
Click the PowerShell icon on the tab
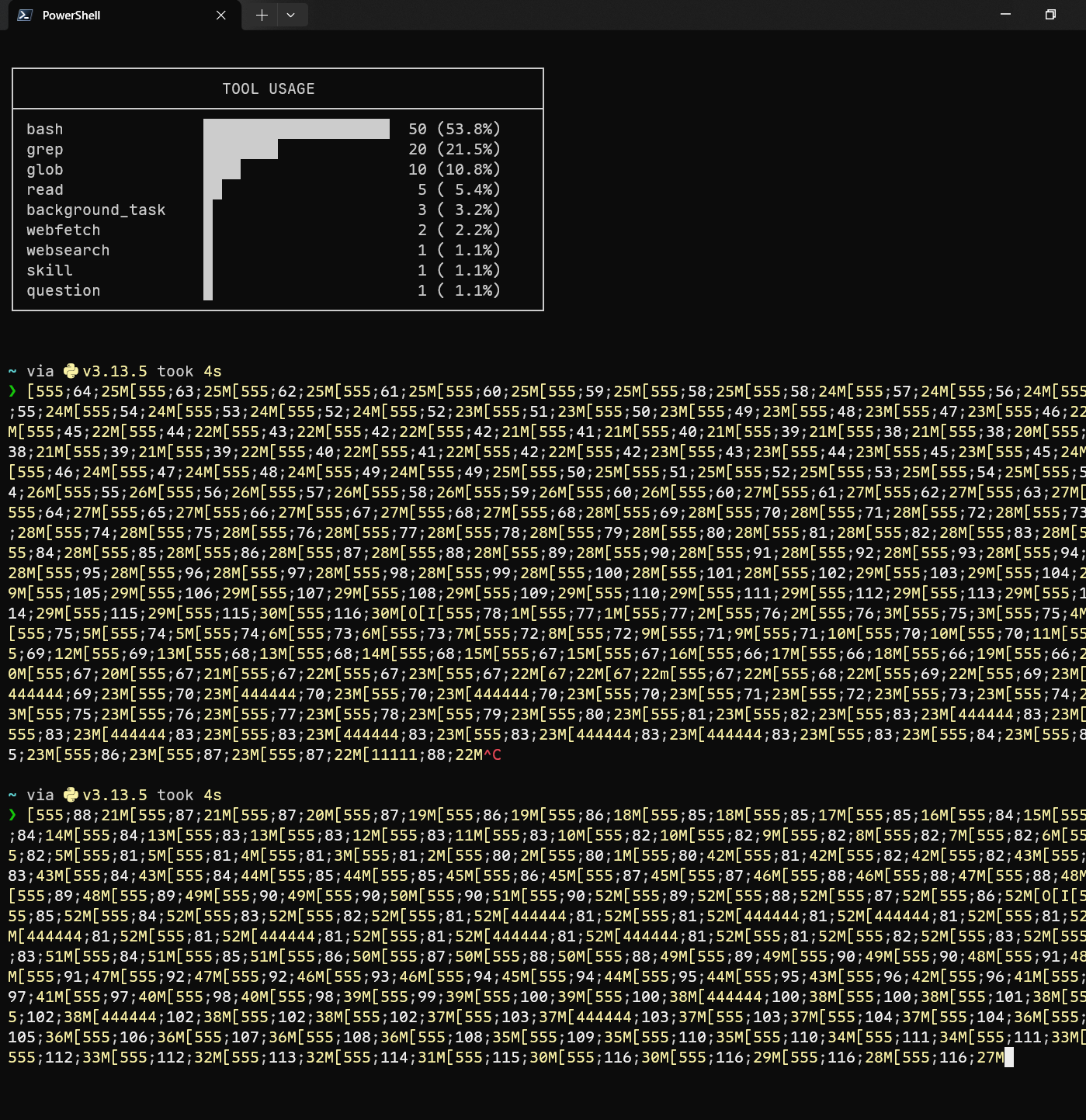click(25, 15)
